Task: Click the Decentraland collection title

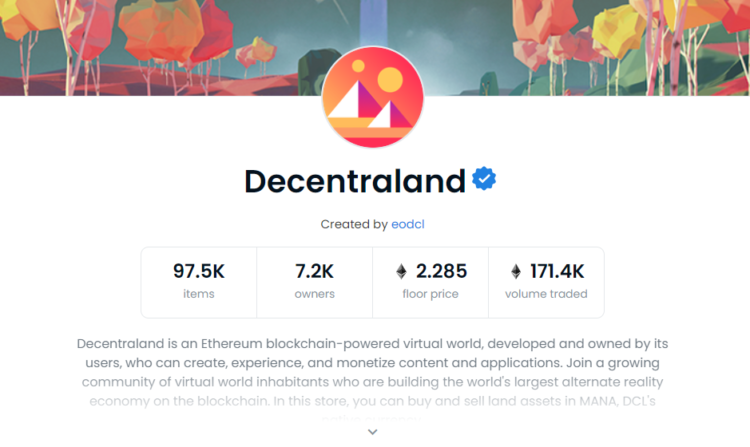Action: tap(355, 181)
